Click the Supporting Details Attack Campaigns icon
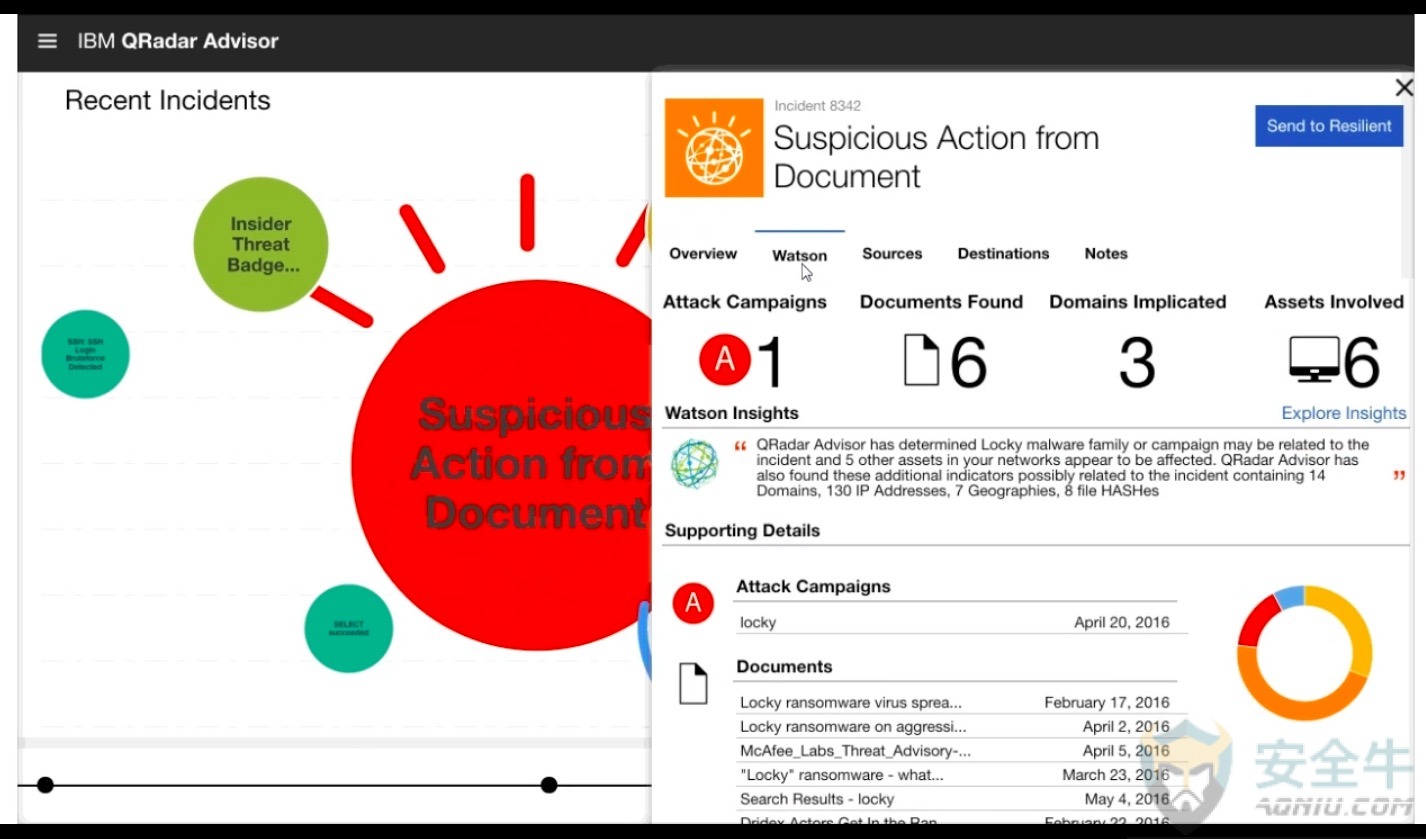Viewport: 1426px width, 839px height. tap(693, 603)
